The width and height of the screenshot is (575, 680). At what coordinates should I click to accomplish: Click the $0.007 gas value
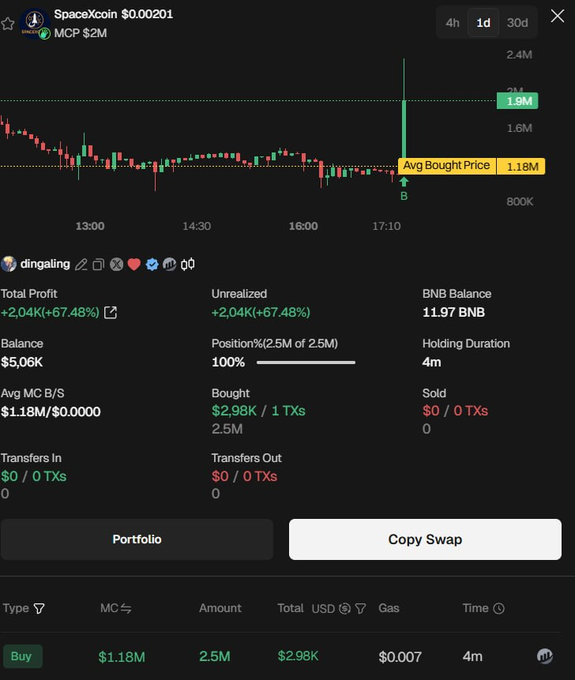coord(400,657)
